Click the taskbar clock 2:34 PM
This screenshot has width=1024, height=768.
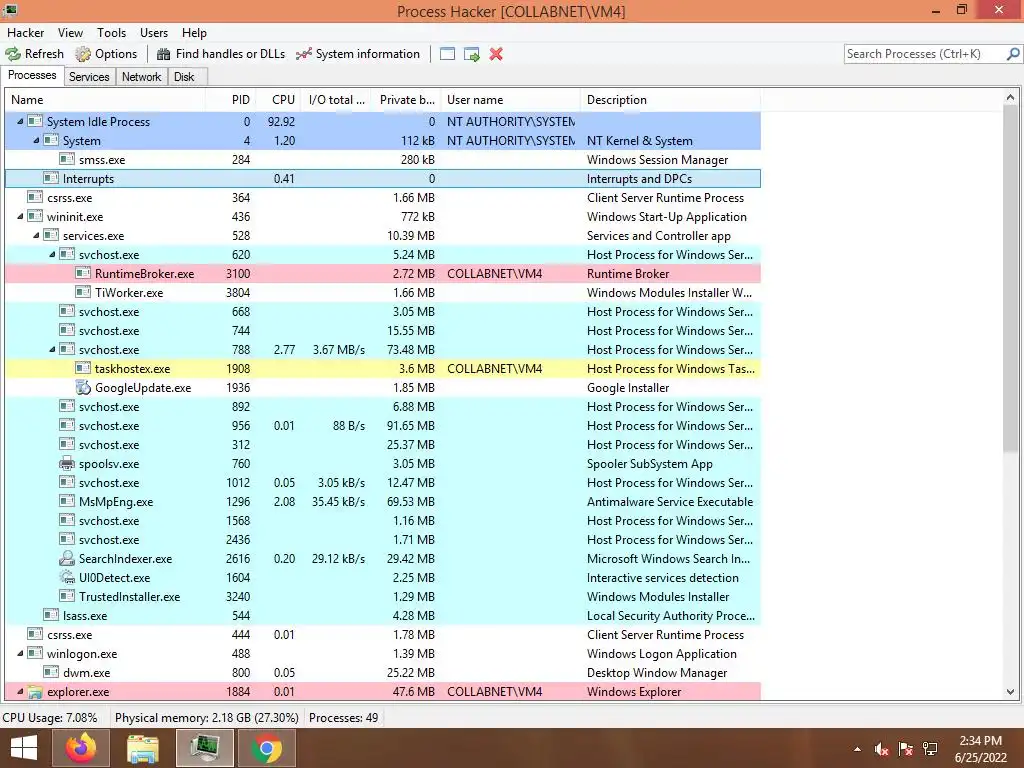[x=980, y=741]
